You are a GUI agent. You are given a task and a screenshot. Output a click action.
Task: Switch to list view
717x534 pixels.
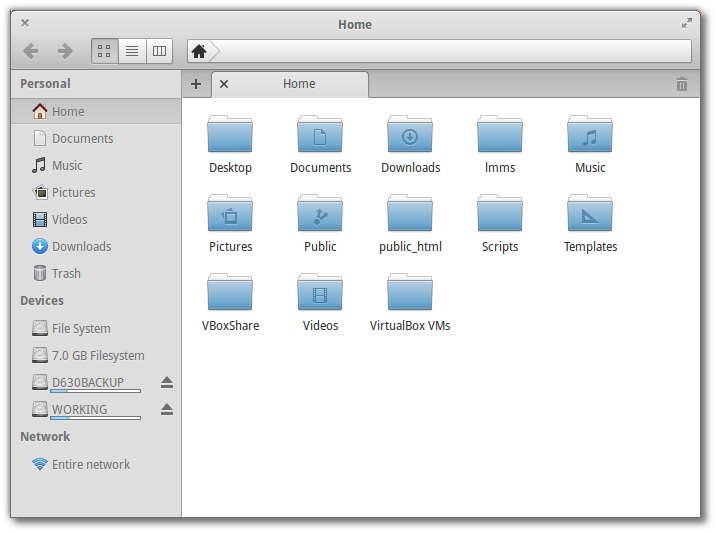click(x=132, y=51)
